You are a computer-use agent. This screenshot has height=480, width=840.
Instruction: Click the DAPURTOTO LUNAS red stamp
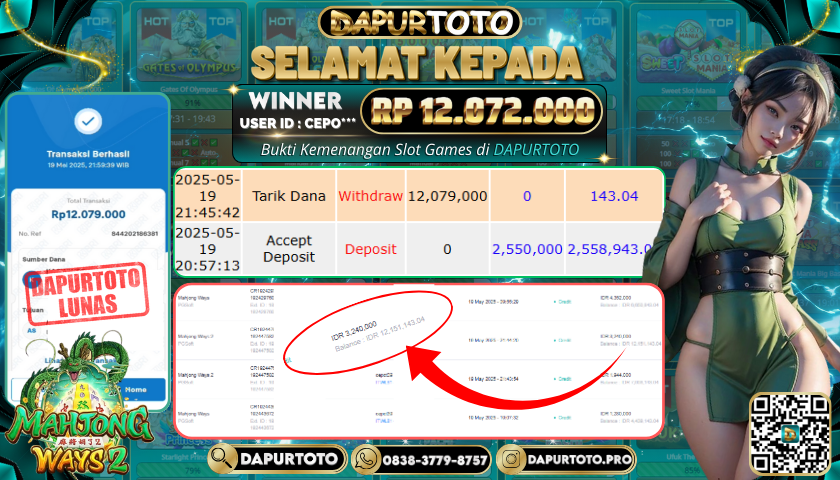[x=88, y=293]
